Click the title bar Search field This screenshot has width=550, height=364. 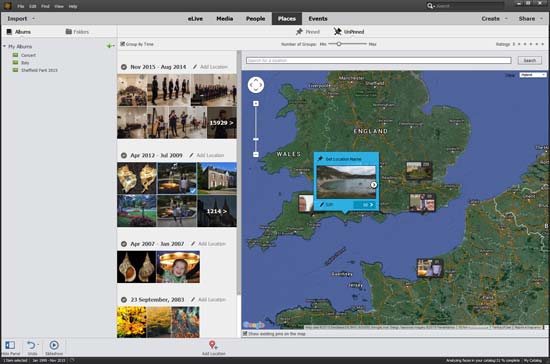click(470, 6)
